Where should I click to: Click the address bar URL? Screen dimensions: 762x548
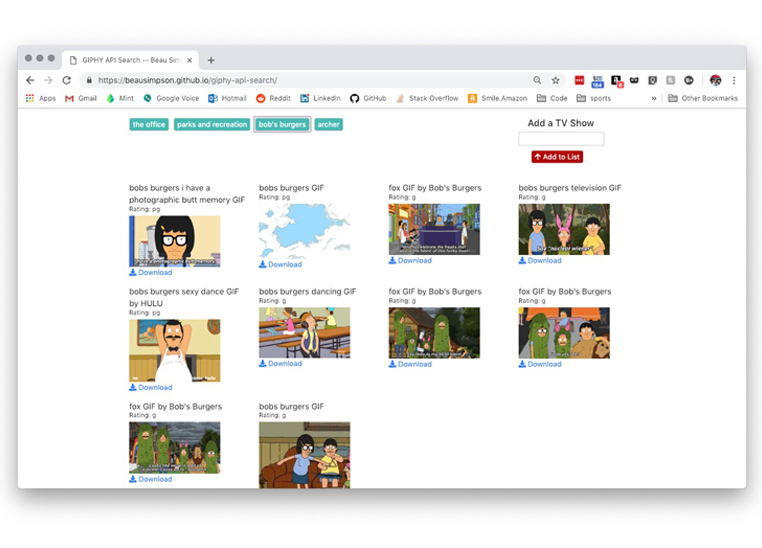coord(188,80)
